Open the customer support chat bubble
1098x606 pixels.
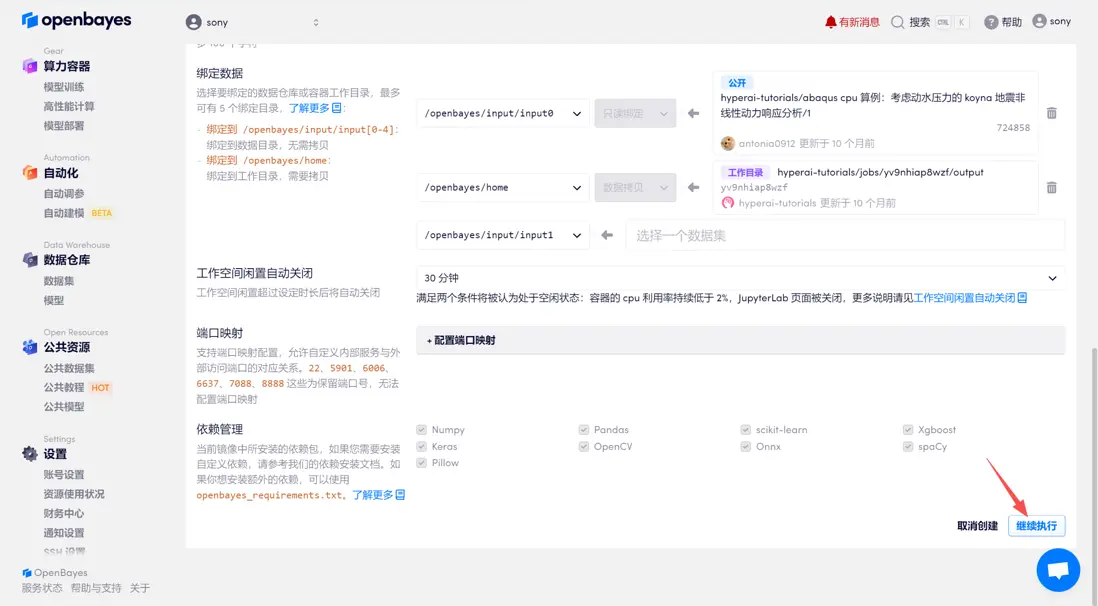[1057, 569]
